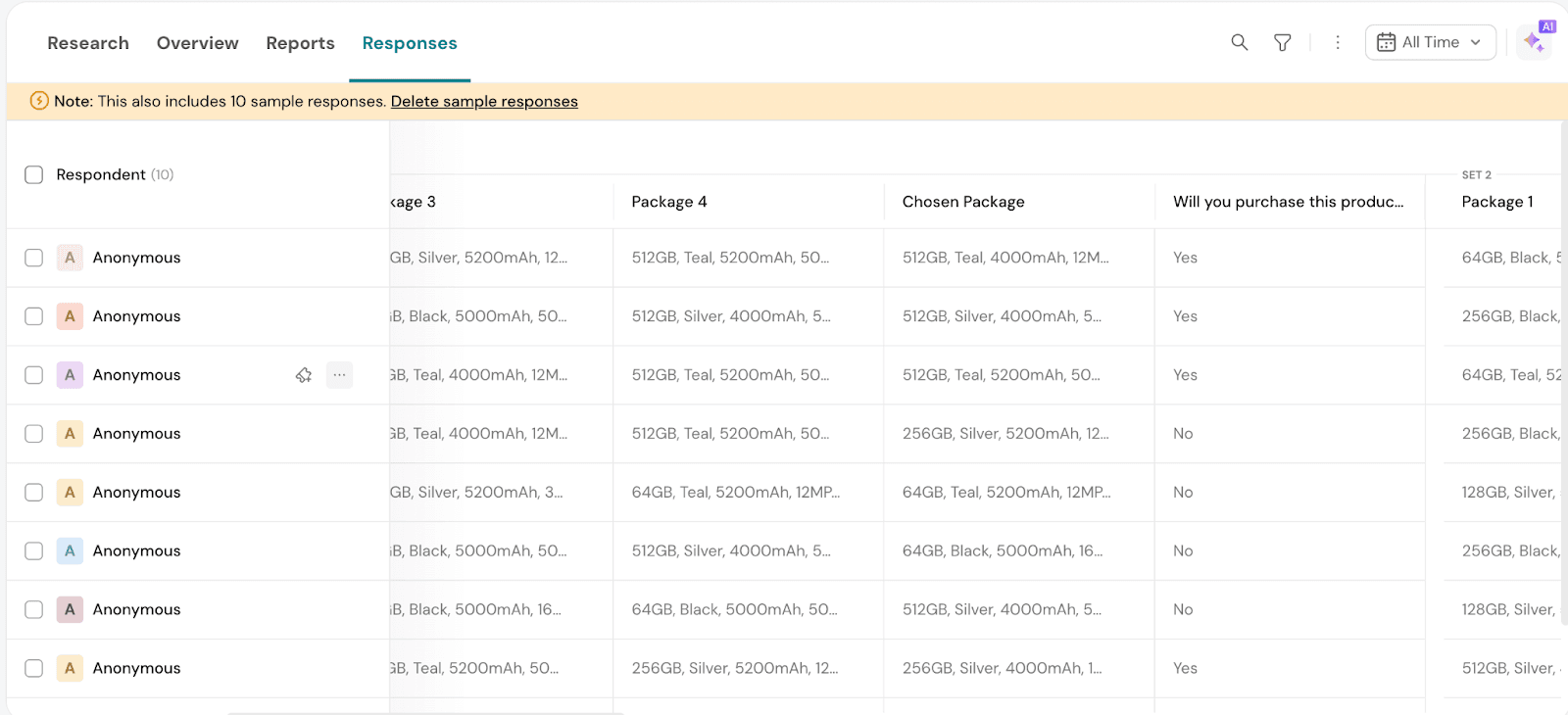Check the first Anonymous respondent checkbox
The height and width of the screenshot is (715, 1568).
[x=34, y=258]
